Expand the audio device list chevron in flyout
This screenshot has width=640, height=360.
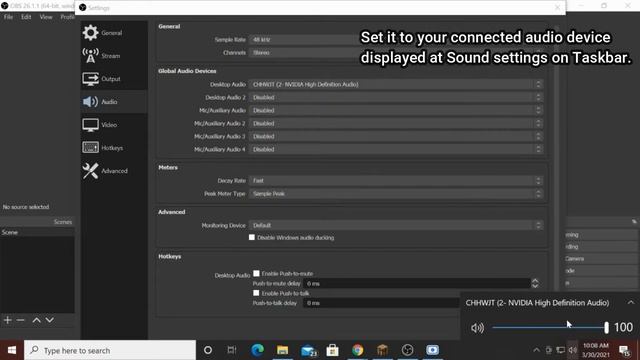631,302
